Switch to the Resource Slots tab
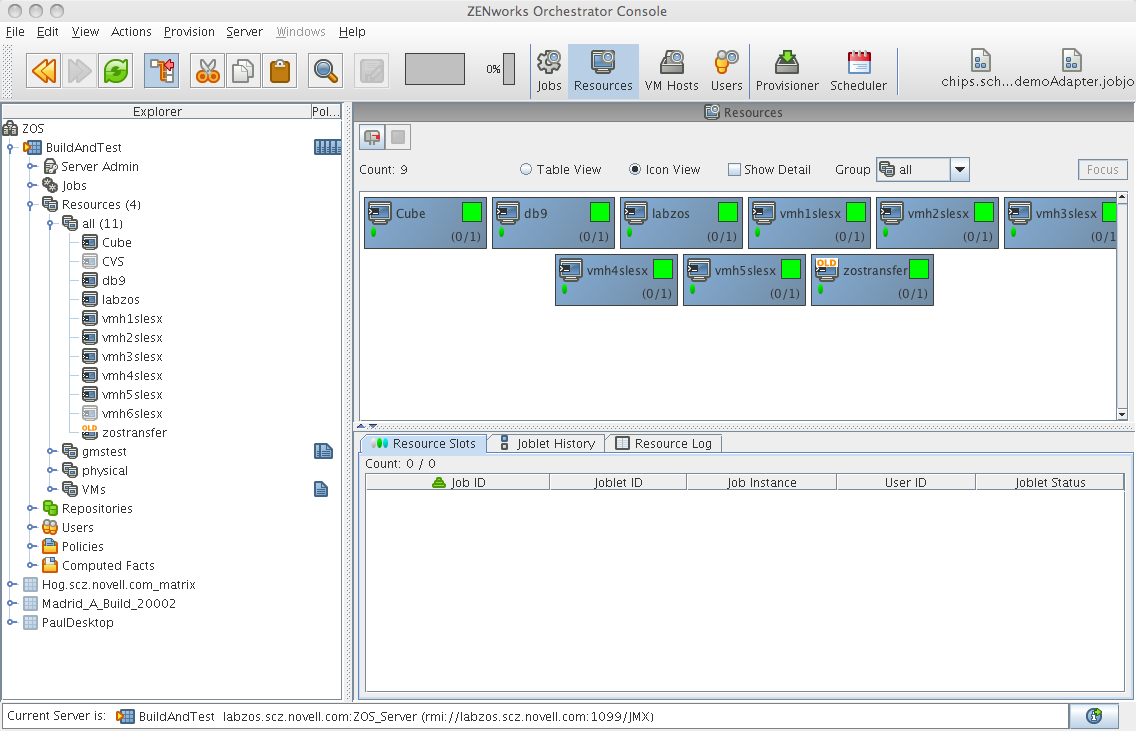The image size is (1136, 731). [424, 443]
